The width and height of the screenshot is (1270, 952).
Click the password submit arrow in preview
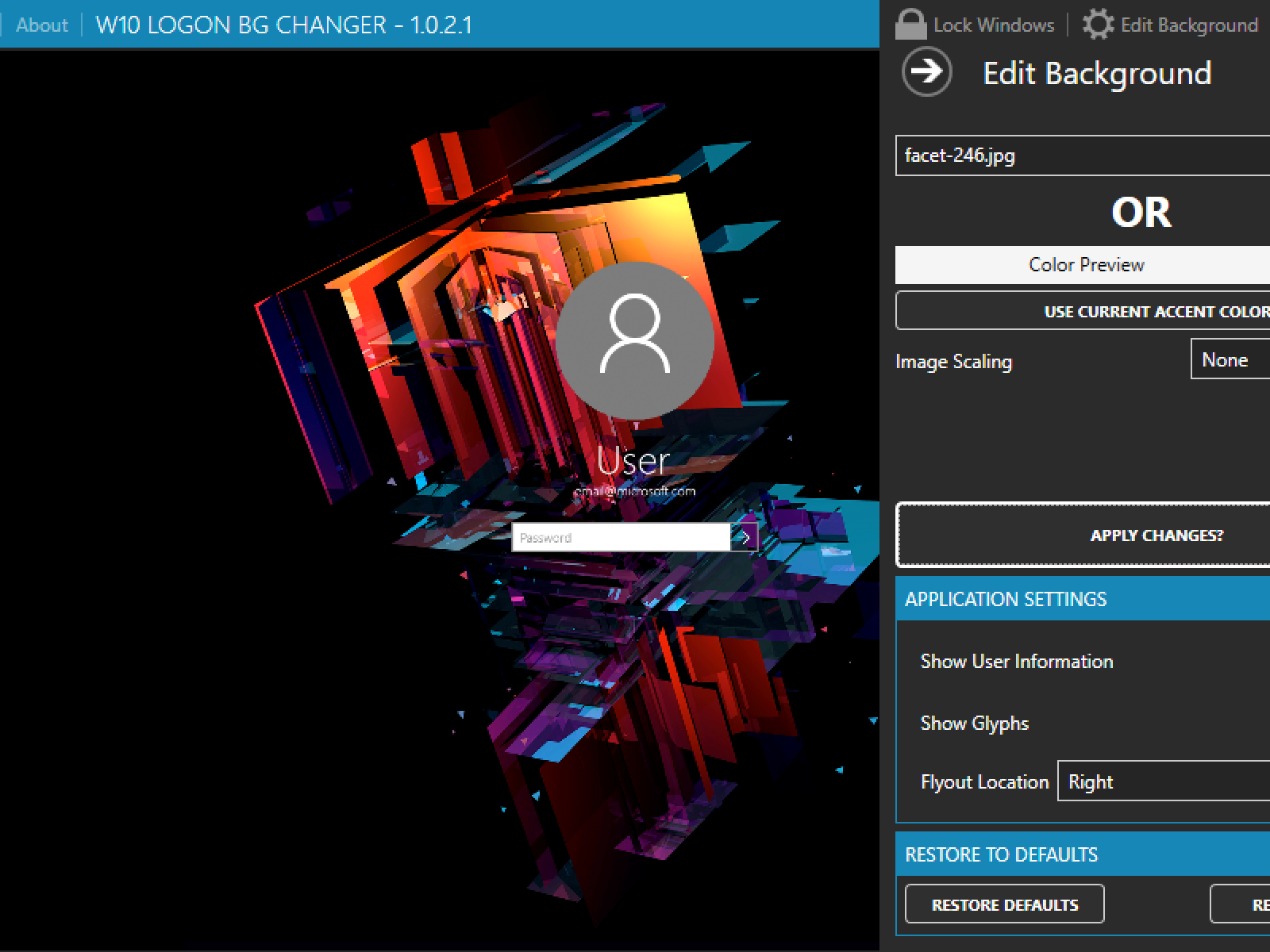click(745, 537)
